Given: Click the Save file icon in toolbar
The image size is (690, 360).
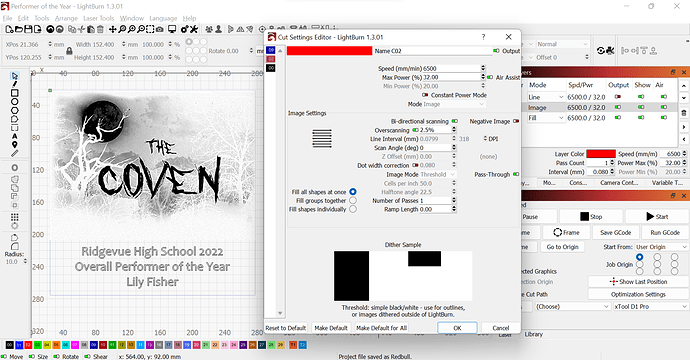Looking at the screenshot, I should [28, 29].
